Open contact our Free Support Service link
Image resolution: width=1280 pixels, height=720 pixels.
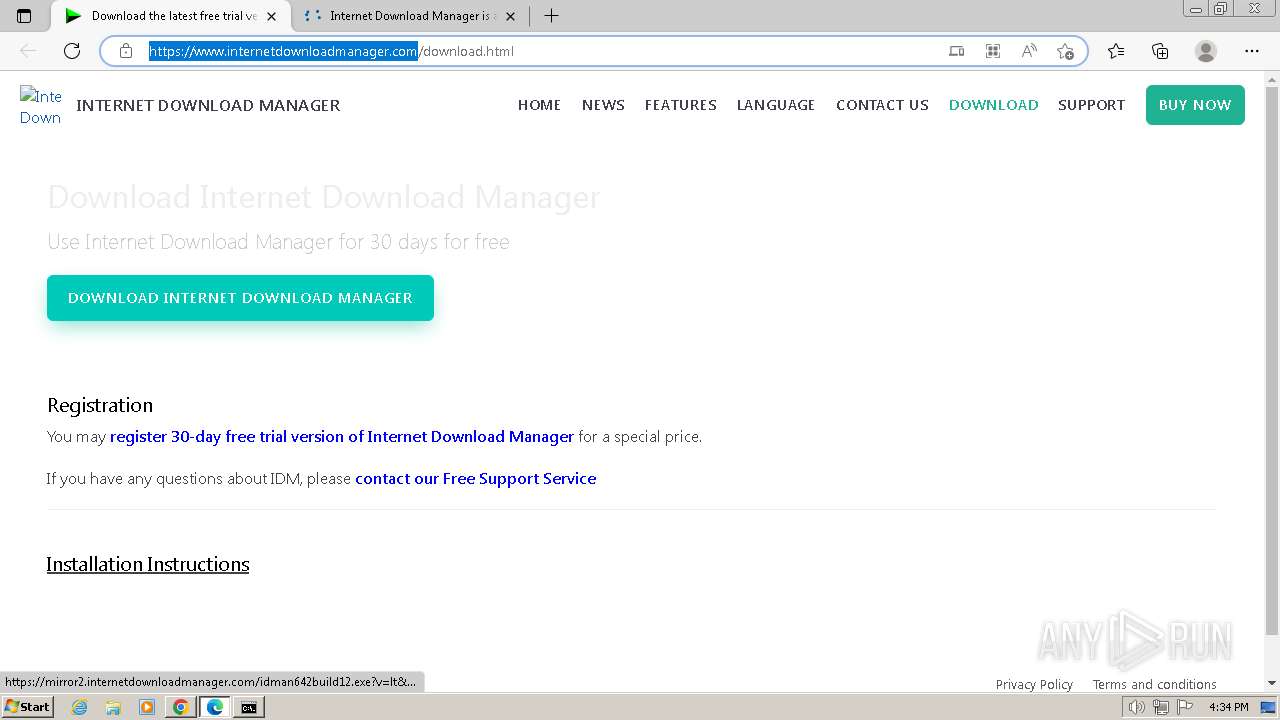pyautogui.click(x=476, y=479)
